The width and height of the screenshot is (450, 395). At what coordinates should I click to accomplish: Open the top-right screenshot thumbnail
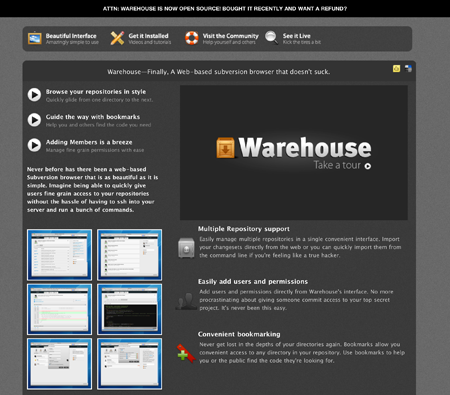pyautogui.click(x=129, y=255)
